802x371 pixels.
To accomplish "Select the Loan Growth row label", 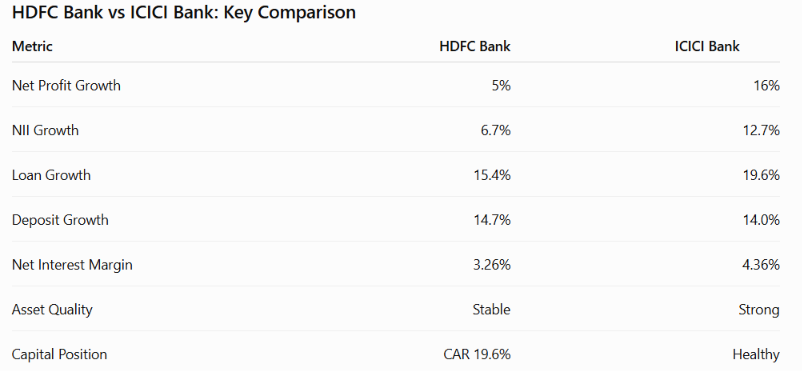I will [x=51, y=175].
